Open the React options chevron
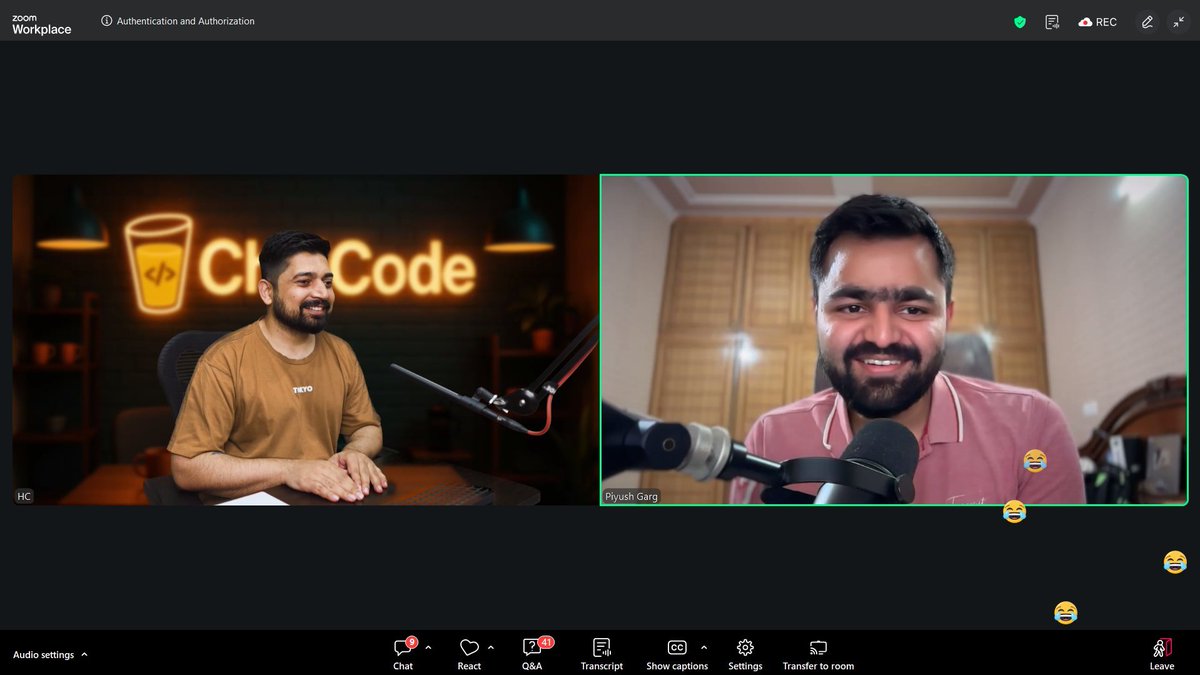The height and width of the screenshot is (675, 1200). tap(489, 647)
